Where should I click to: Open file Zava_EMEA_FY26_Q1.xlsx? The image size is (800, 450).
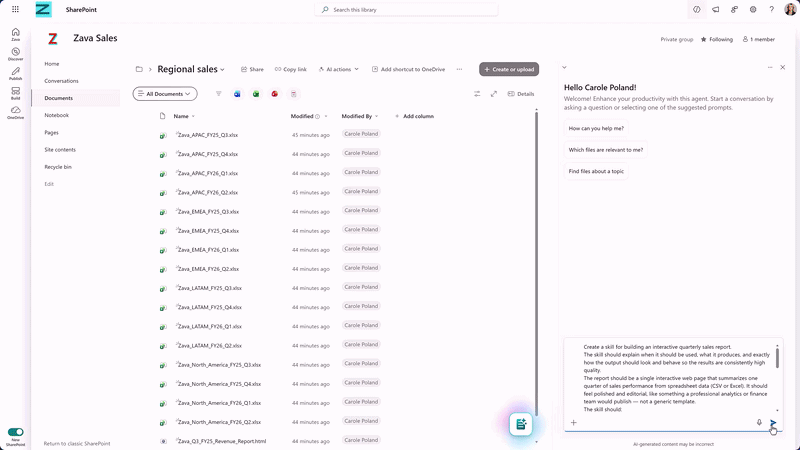[208, 250]
